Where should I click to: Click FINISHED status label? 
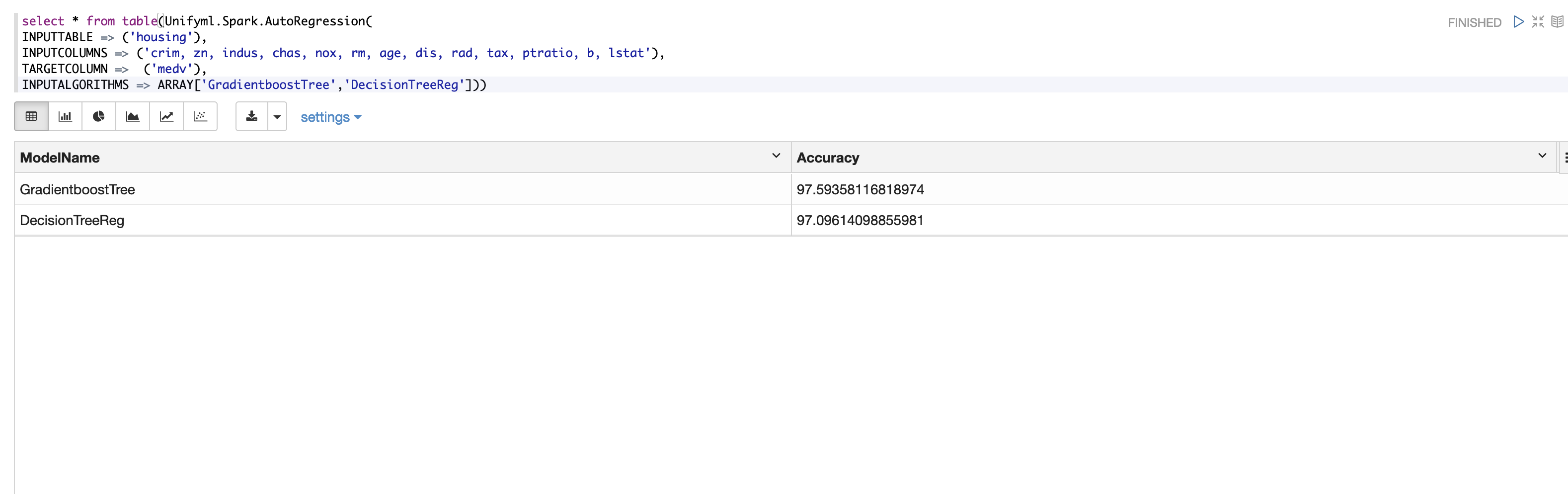1474,22
